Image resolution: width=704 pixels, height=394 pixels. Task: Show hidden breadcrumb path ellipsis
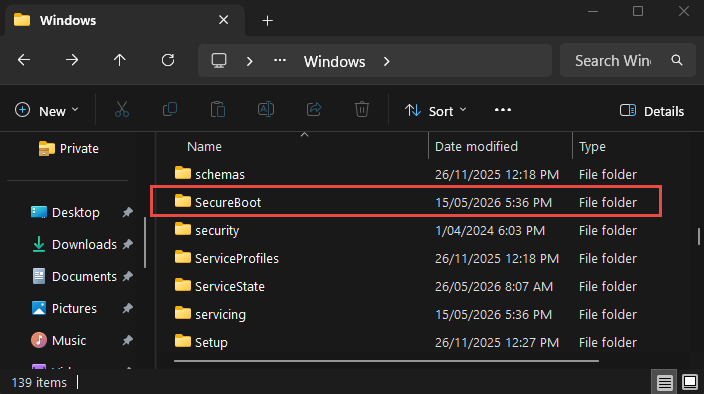tap(280, 61)
